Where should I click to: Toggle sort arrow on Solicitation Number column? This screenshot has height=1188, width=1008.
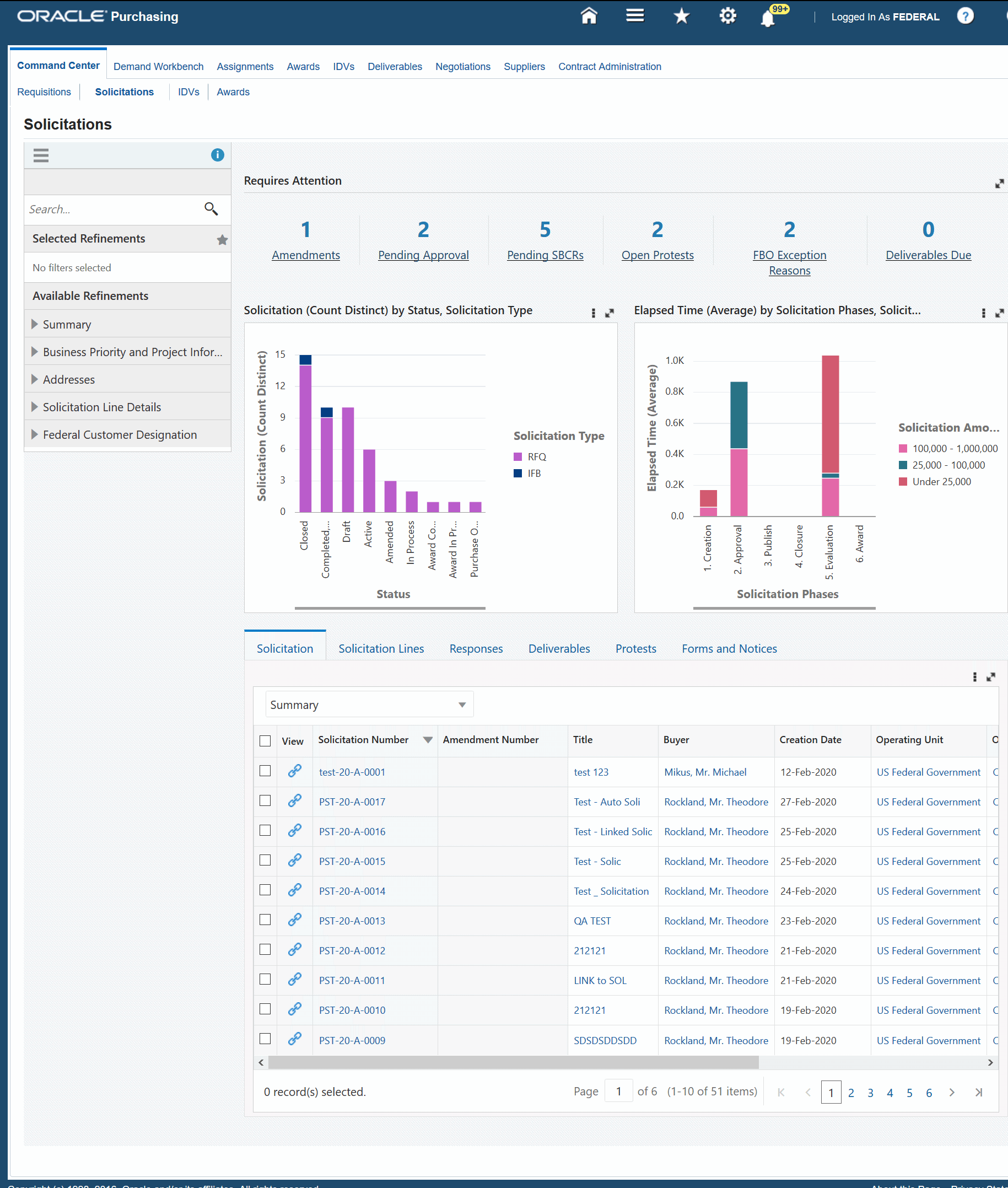(x=428, y=739)
